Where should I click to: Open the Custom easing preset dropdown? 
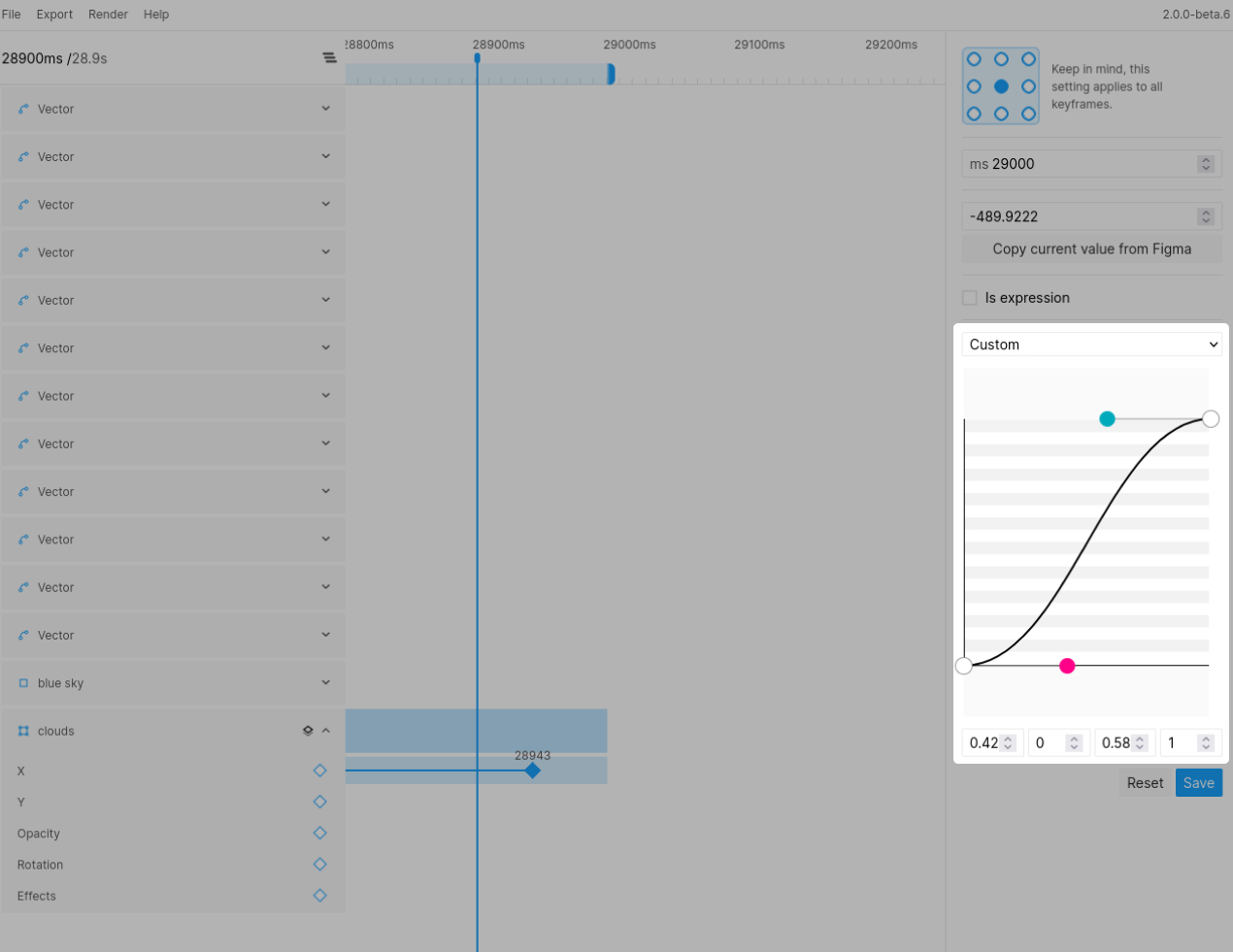tap(1091, 345)
